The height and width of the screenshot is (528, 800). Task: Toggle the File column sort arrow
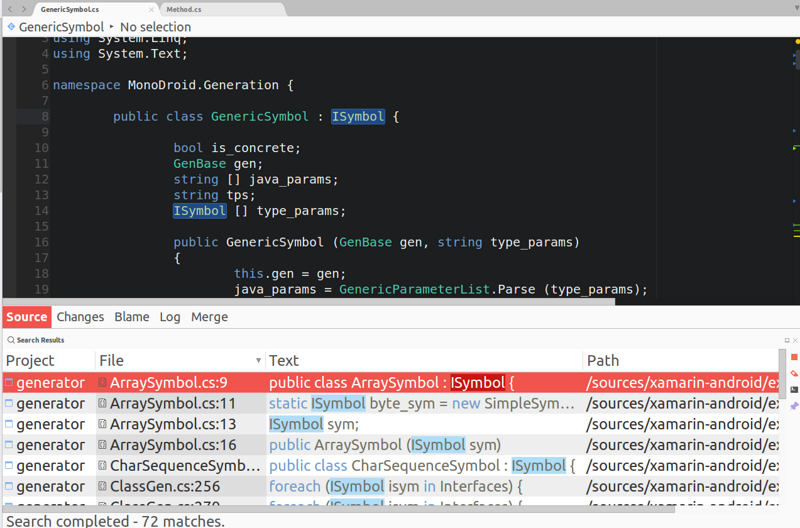tap(258, 361)
